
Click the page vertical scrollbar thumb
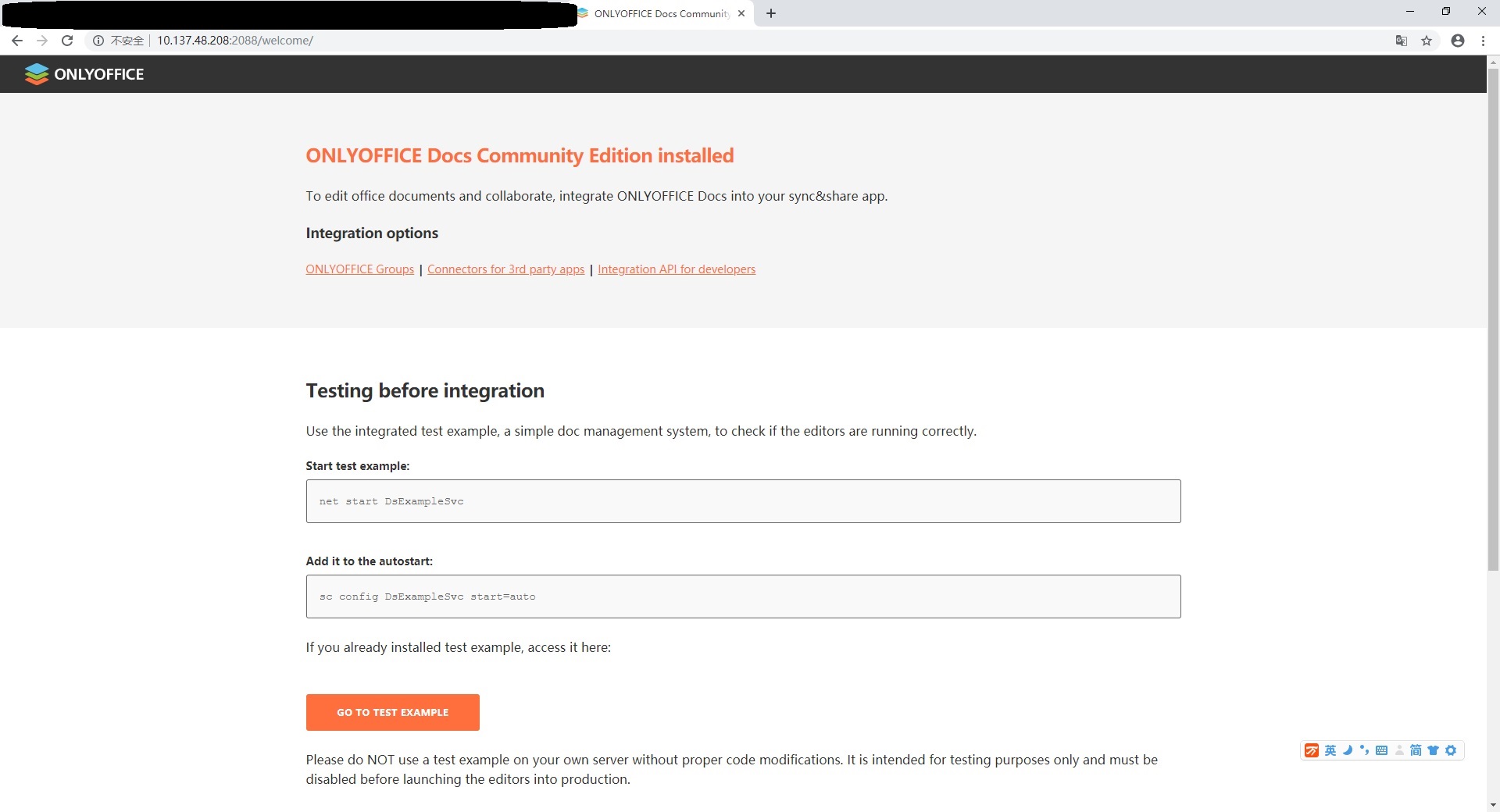[x=1493, y=320]
